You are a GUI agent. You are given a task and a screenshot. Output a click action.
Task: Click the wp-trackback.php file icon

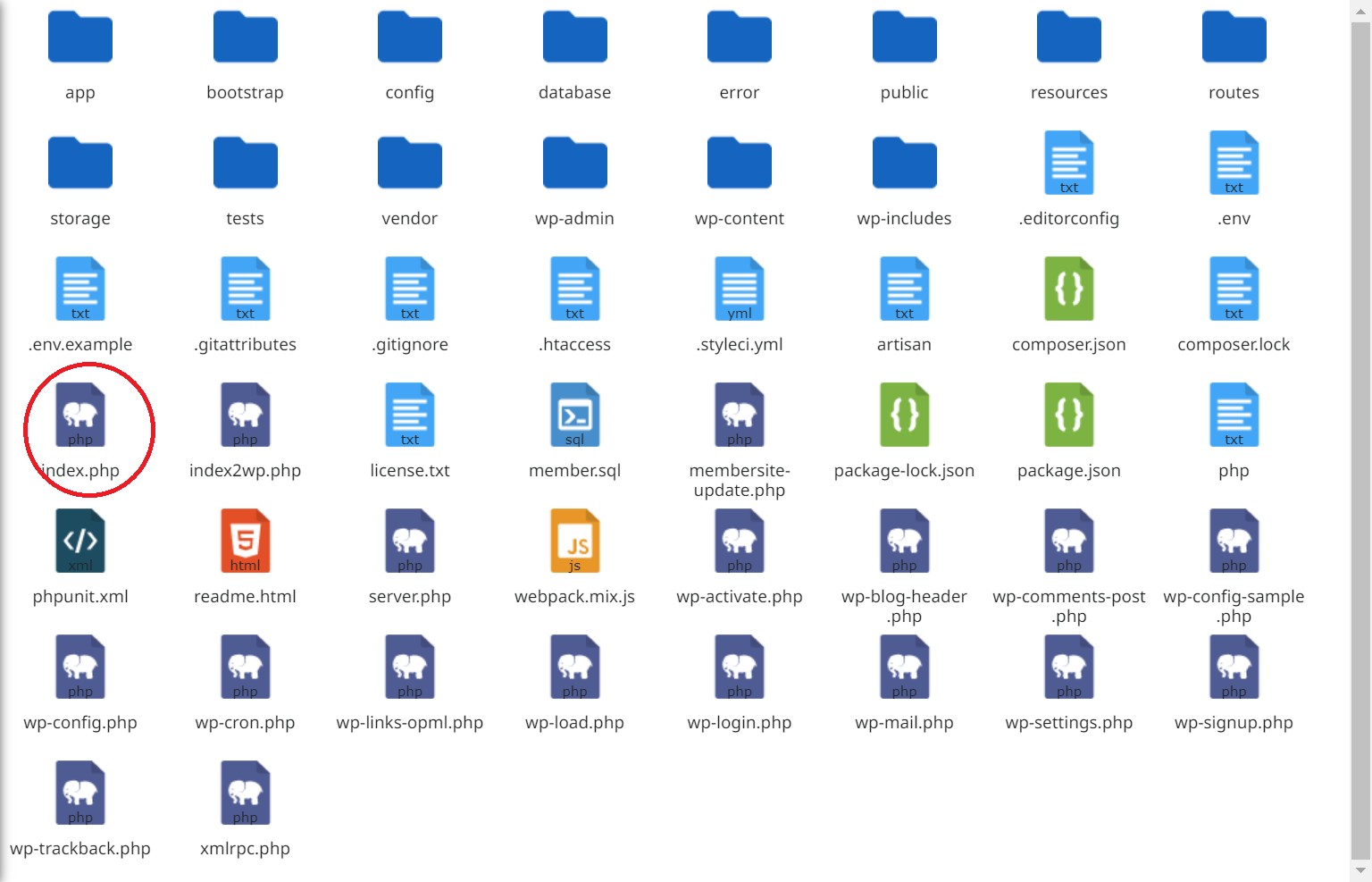coord(80,793)
